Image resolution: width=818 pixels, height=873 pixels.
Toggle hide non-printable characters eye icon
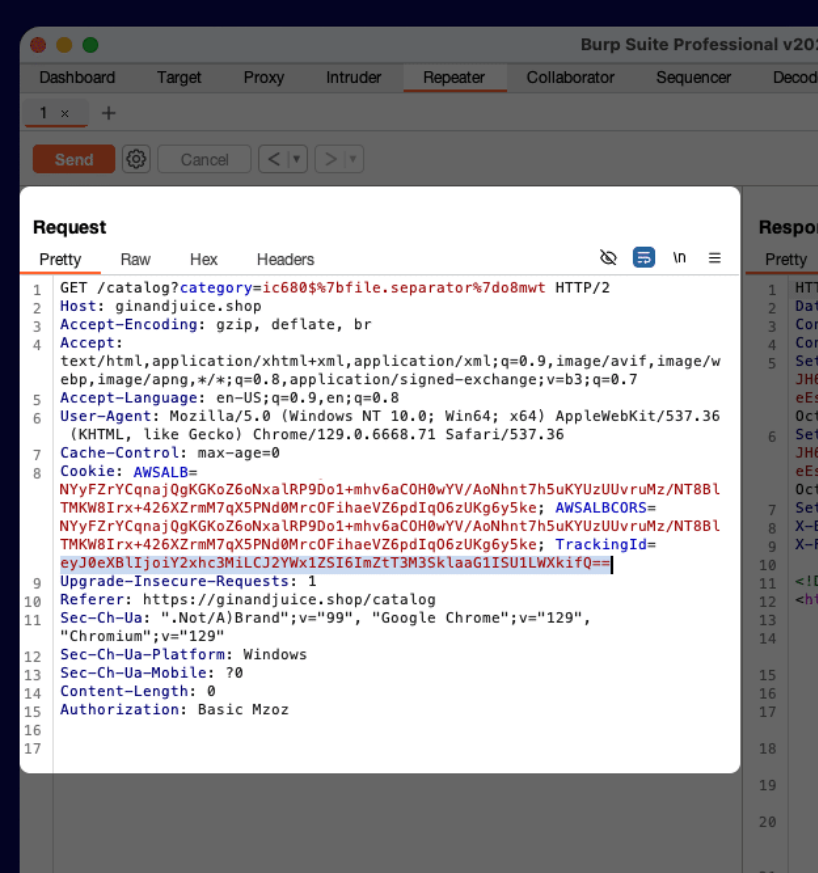point(608,258)
